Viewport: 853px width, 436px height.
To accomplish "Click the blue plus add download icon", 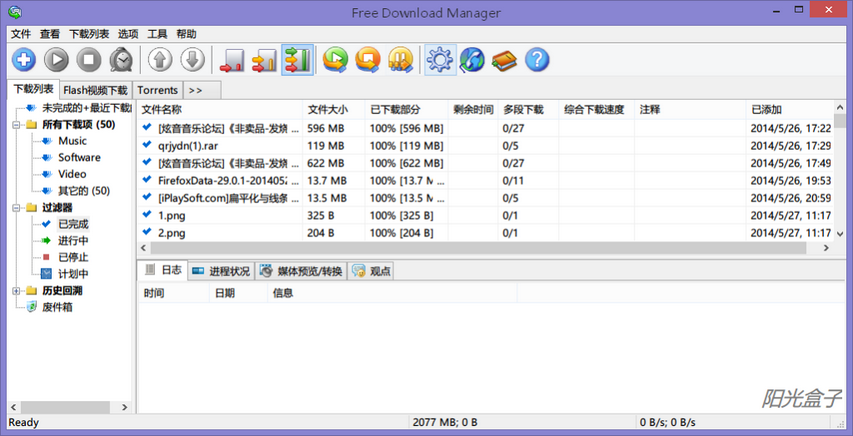I will (23, 60).
